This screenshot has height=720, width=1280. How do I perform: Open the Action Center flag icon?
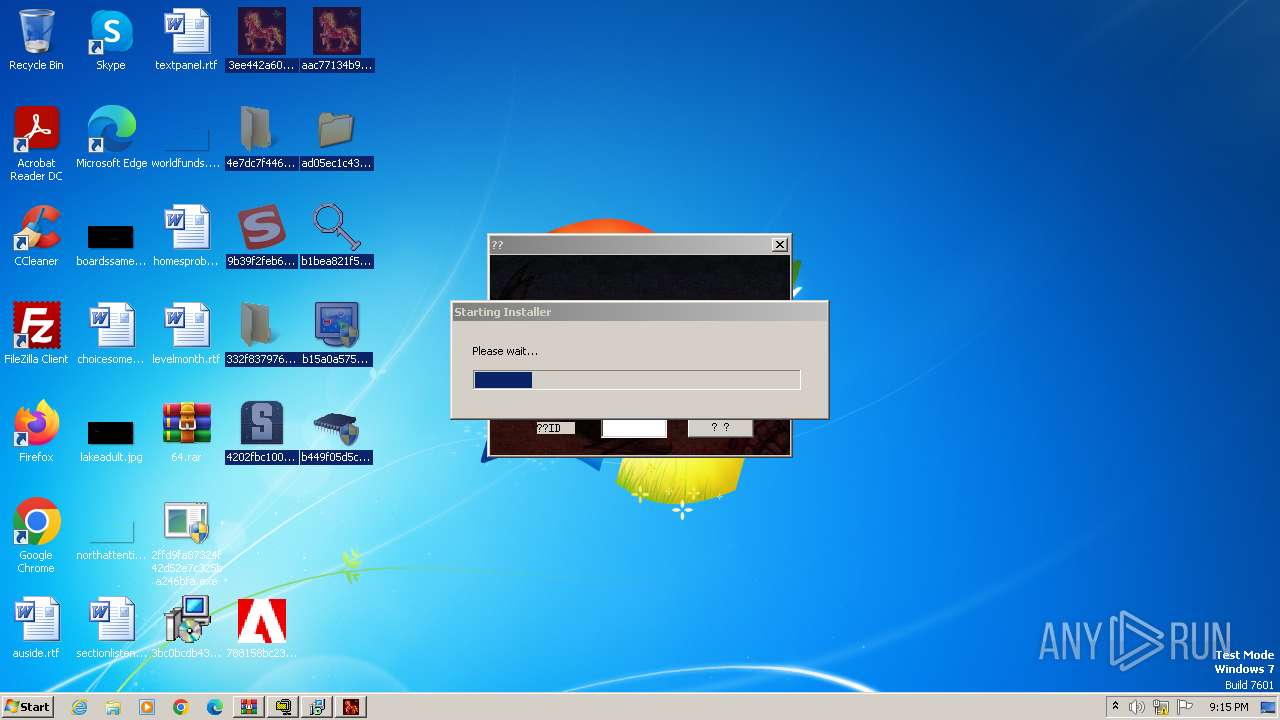click(1185, 707)
